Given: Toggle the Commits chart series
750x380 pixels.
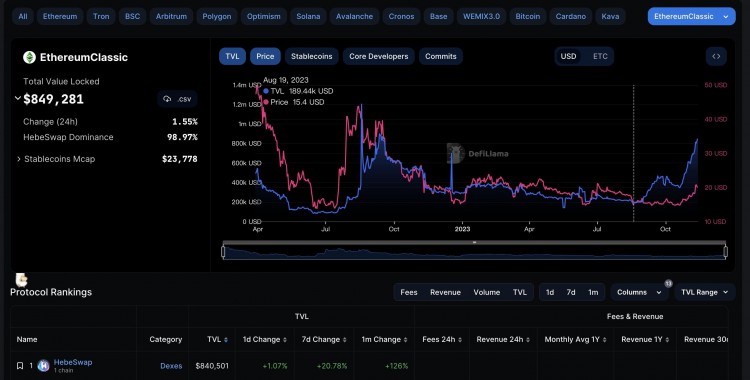Looking at the screenshot, I should click(441, 56).
